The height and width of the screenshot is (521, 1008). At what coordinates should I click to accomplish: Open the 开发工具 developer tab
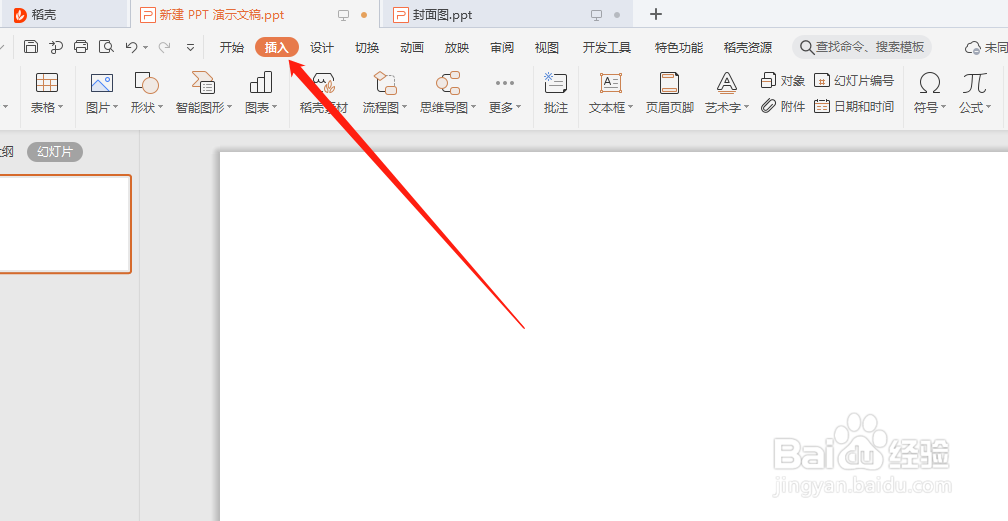pos(607,47)
